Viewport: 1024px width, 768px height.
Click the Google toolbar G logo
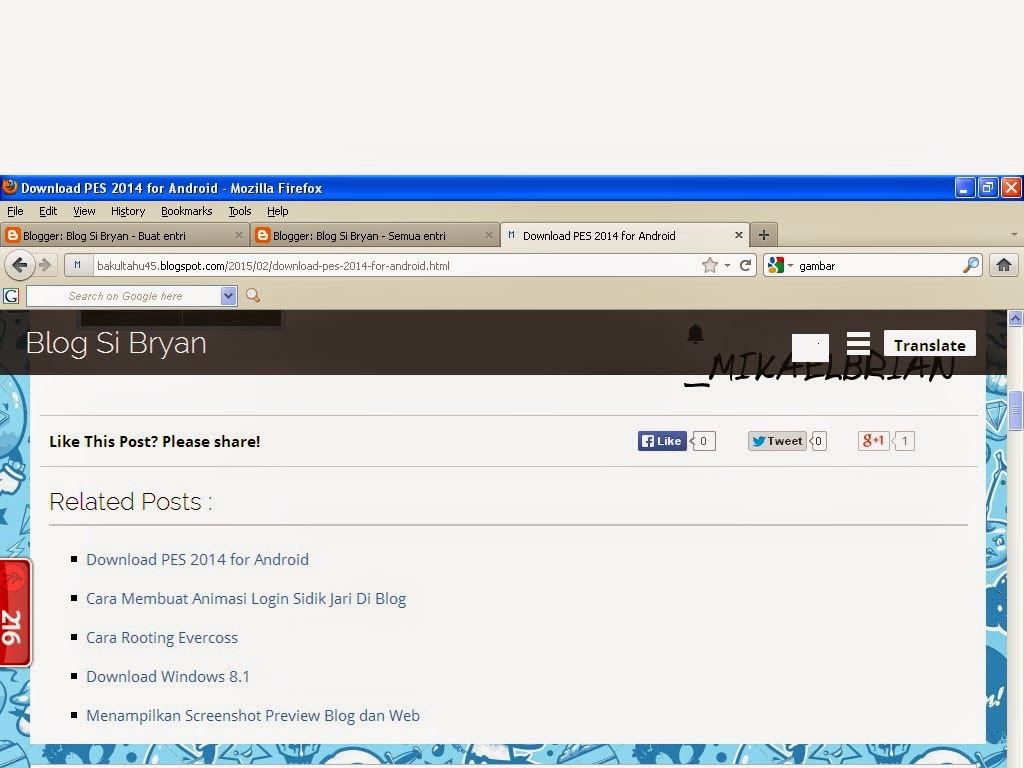point(11,296)
